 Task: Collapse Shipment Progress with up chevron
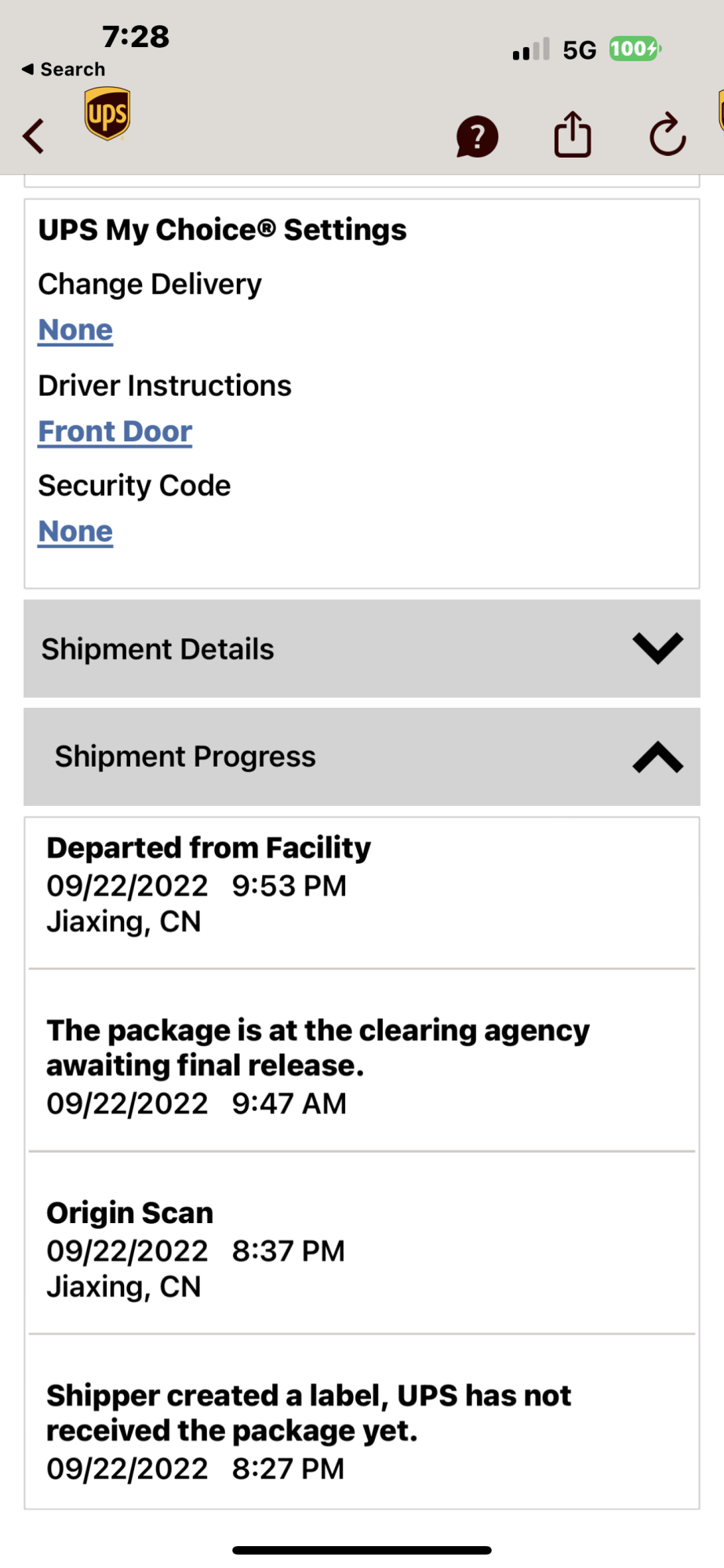pos(657,757)
